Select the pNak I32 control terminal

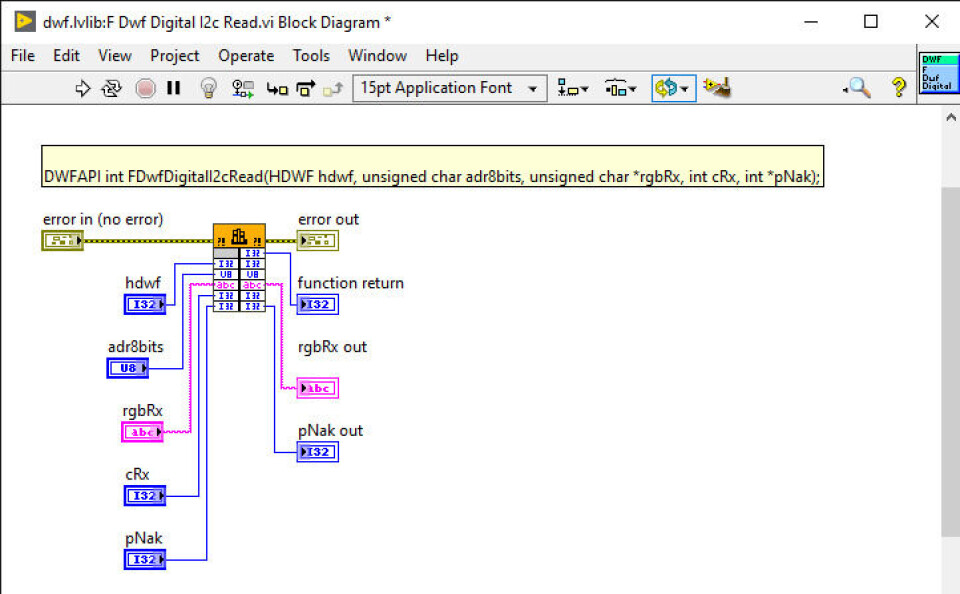coord(145,559)
